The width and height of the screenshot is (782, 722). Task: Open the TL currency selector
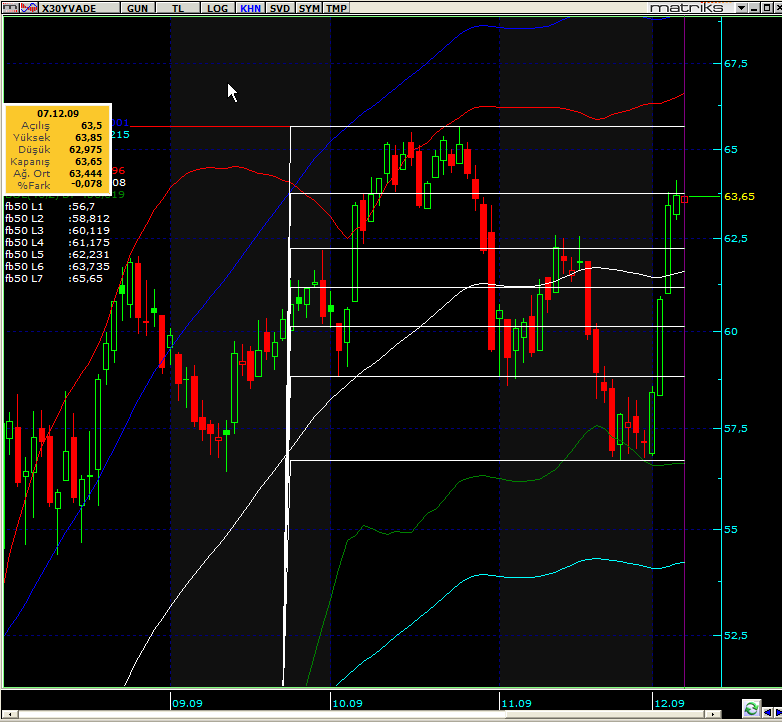point(178,8)
